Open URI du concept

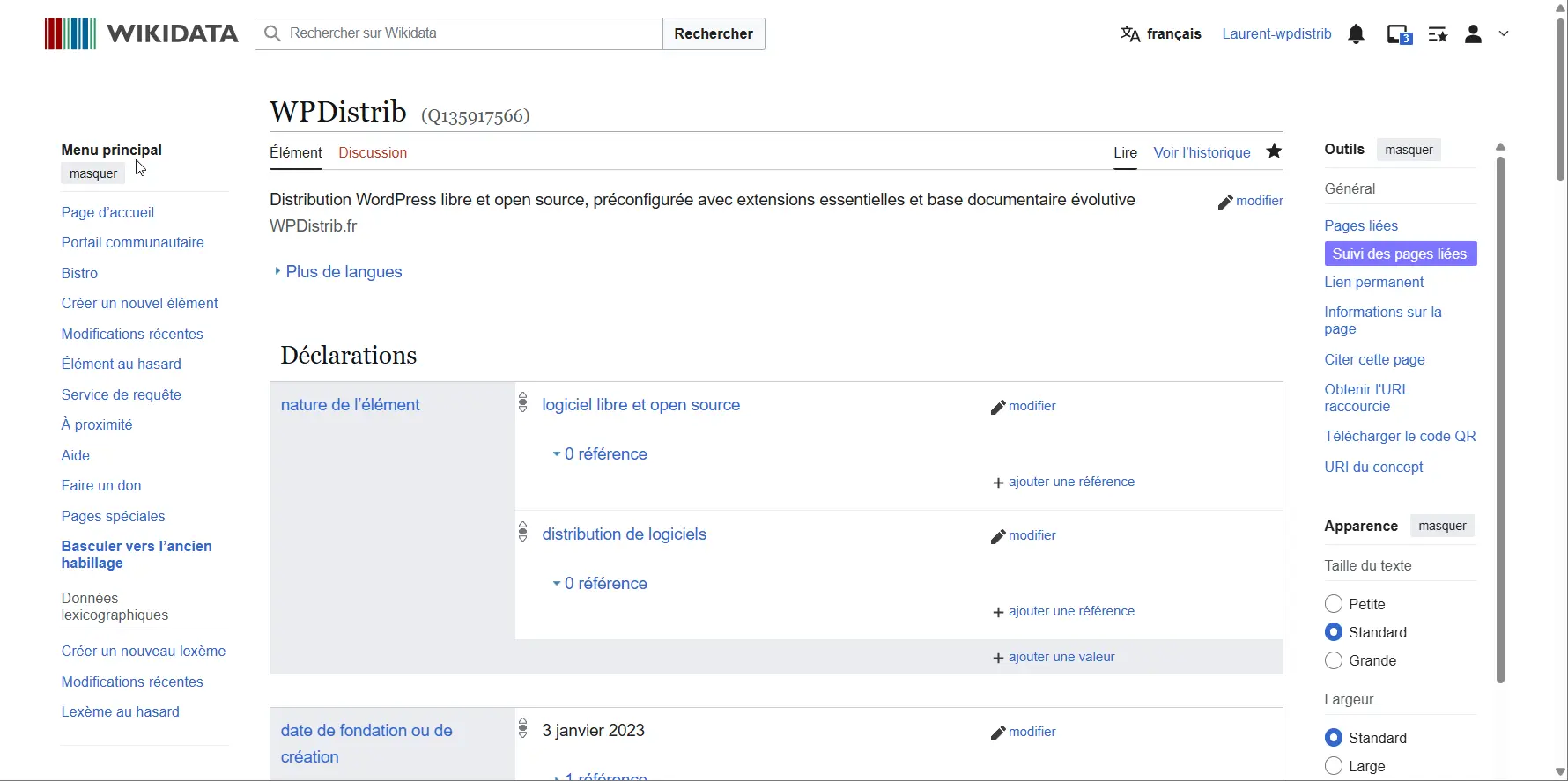pyautogui.click(x=1373, y=467)
